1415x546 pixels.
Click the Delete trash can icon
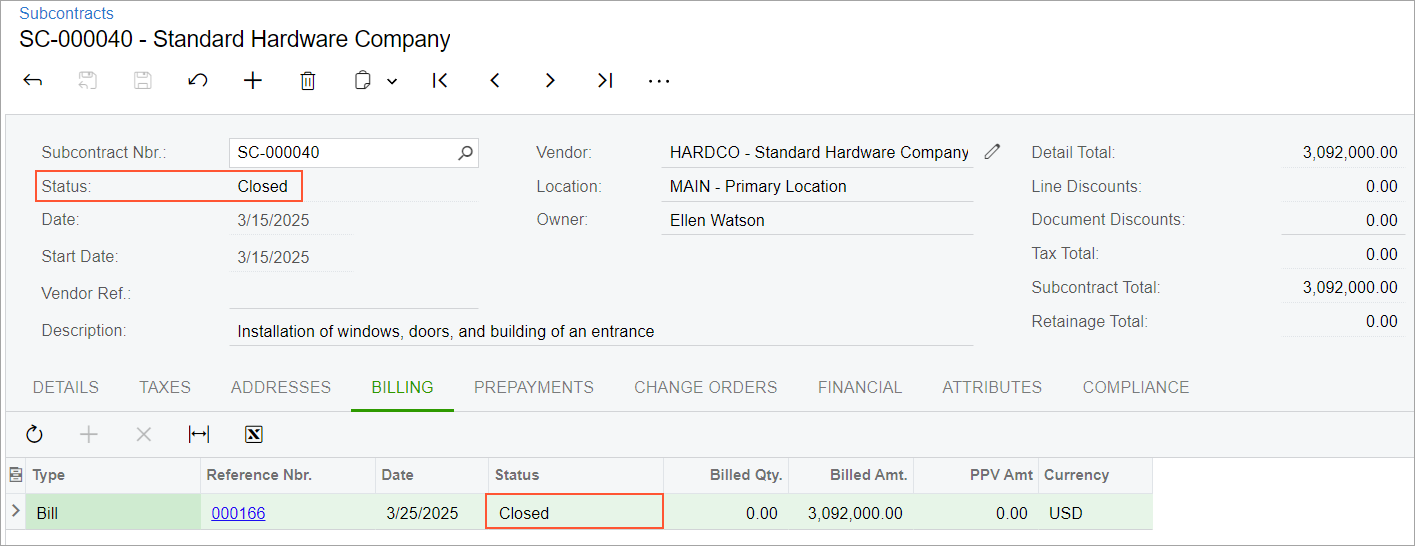coord(308,81)
